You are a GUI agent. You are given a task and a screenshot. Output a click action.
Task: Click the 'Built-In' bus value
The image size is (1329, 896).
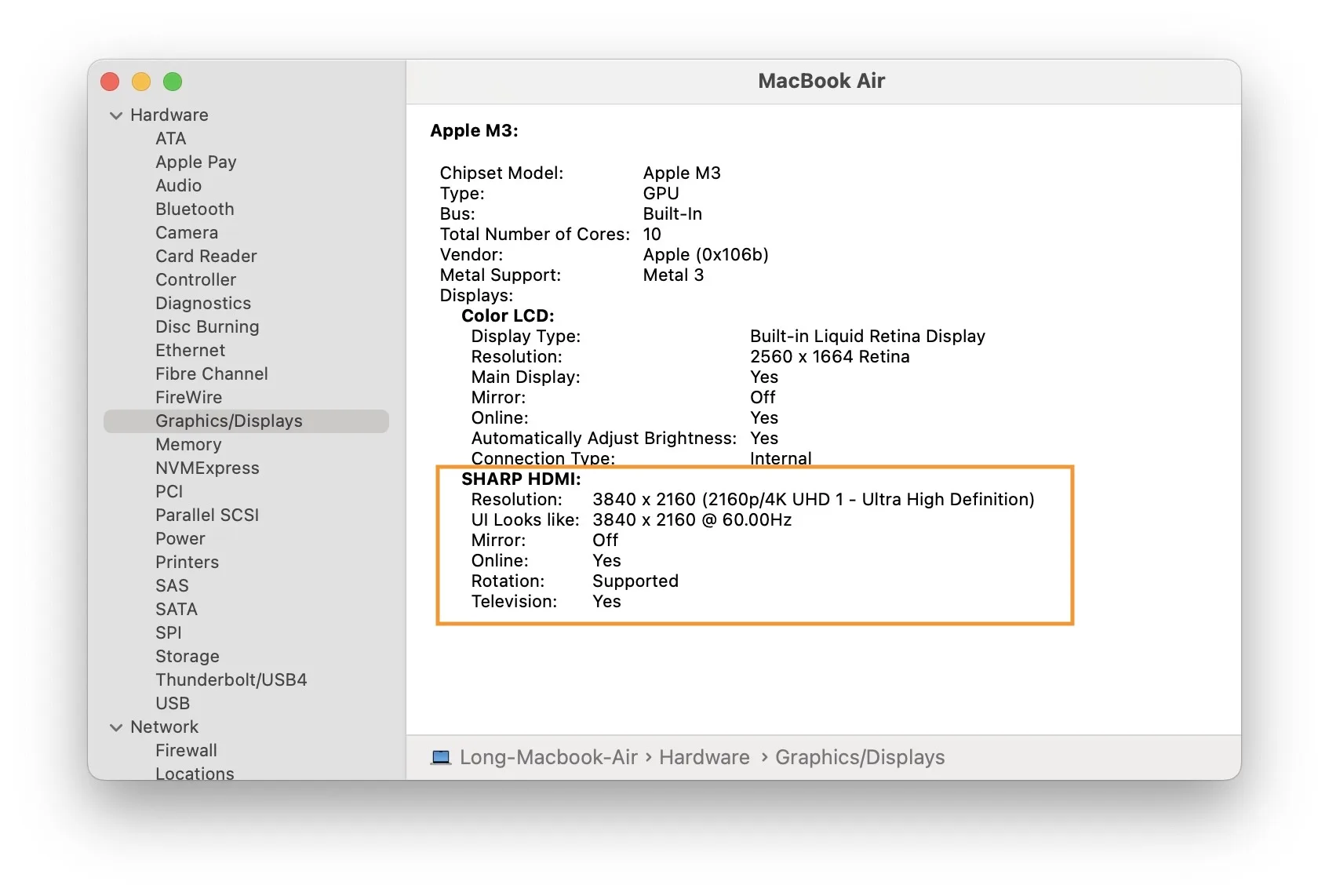[x=672, y=214]
